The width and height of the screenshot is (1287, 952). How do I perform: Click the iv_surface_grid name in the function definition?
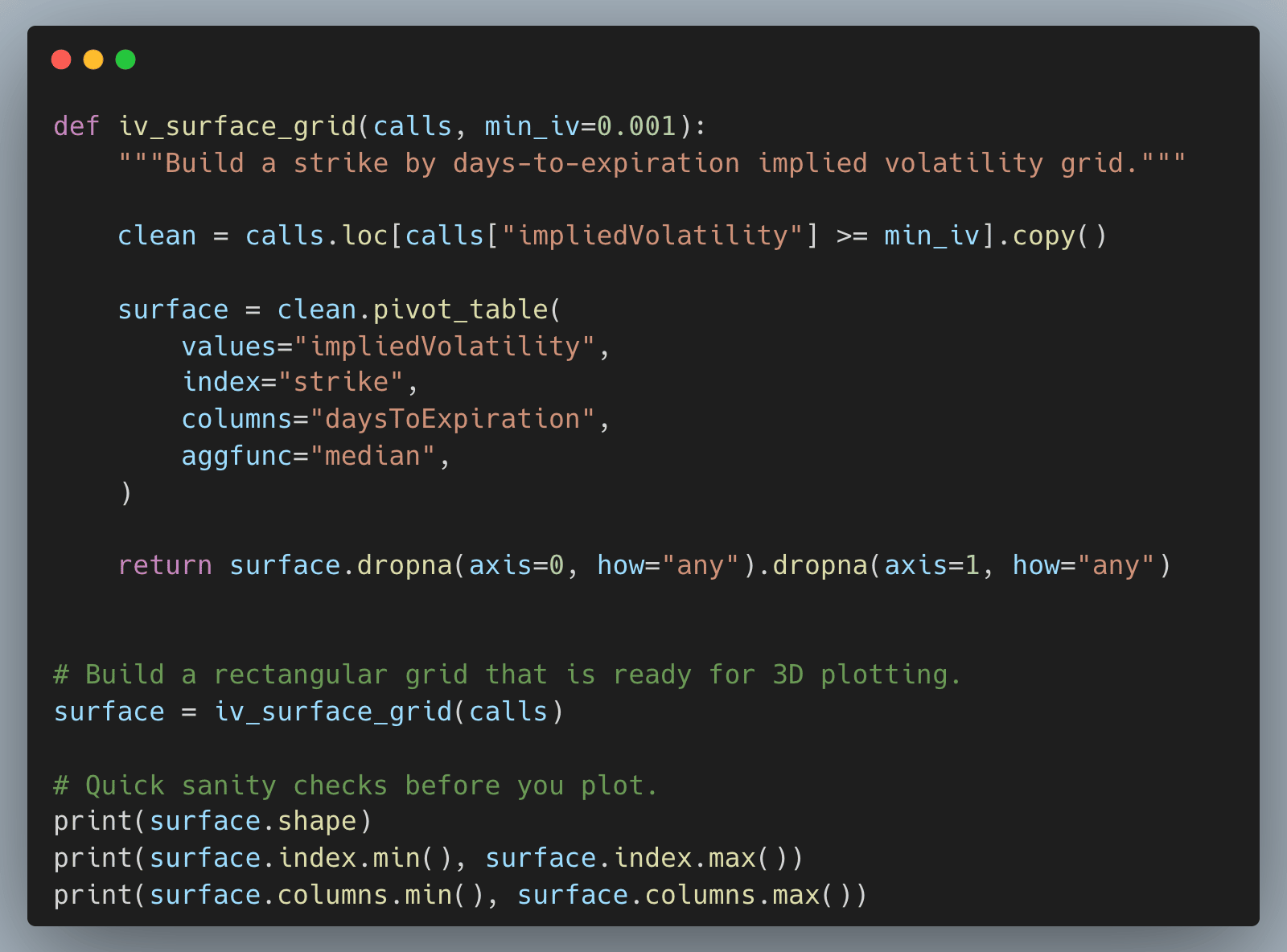coord(236,126)
